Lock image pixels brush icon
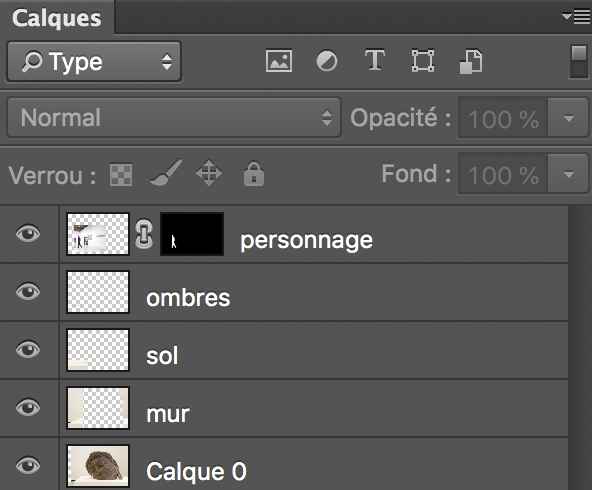Screen dimensions: 592x490 point(166,173)
